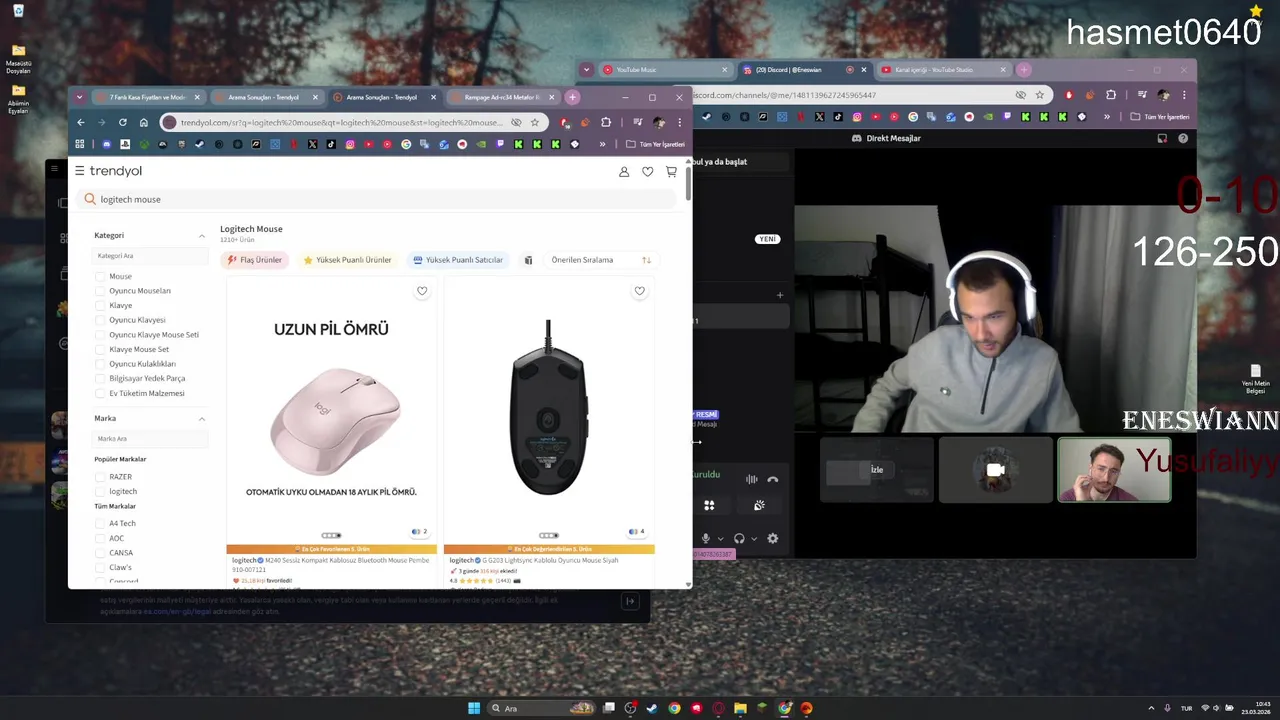Collapse the Kategori filter section
The width and height of the screenshot is (1280, 720).
click(x=201, y=236)
